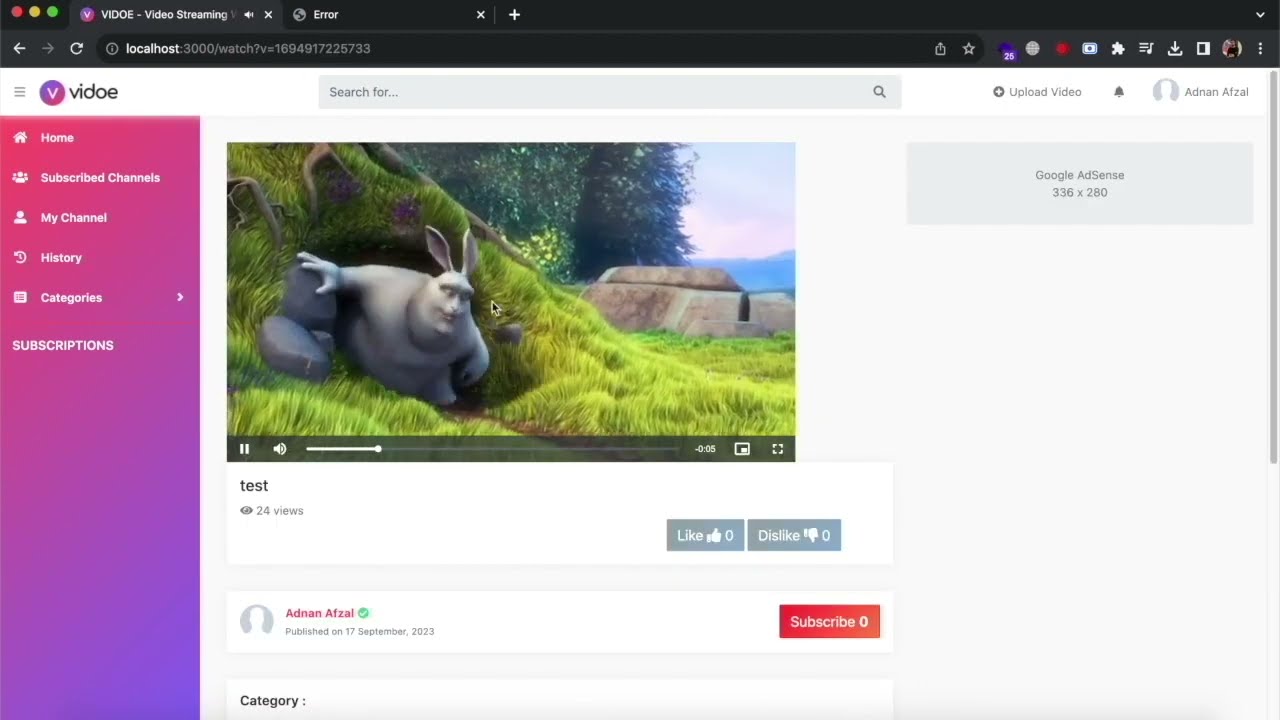1280x720 pixels.
Task: Open Adnan Afzal channel link
Action: [320, 613]
